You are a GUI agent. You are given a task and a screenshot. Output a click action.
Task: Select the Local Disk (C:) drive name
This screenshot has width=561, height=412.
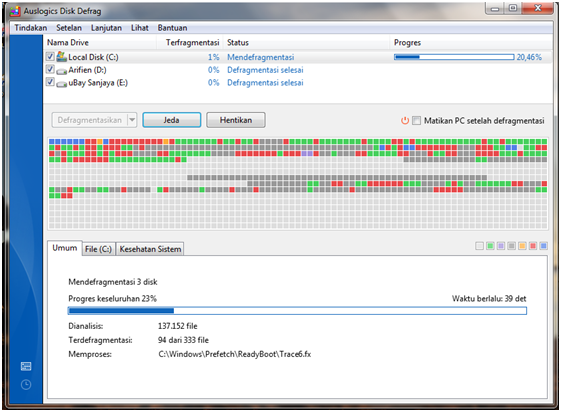(x=93, y=57)
